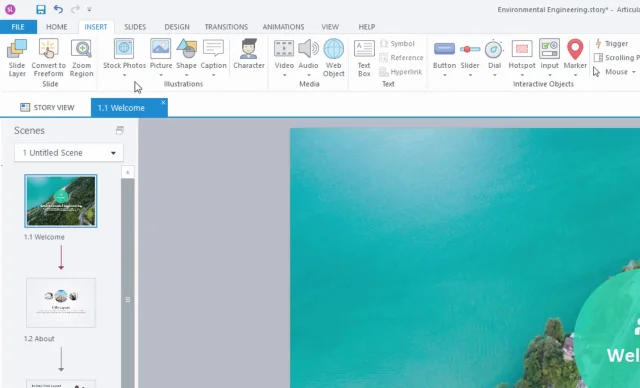Viewport: 640px width, 388px height.
Task: Click the Dial interactive object icon
Action: point(494,49)
